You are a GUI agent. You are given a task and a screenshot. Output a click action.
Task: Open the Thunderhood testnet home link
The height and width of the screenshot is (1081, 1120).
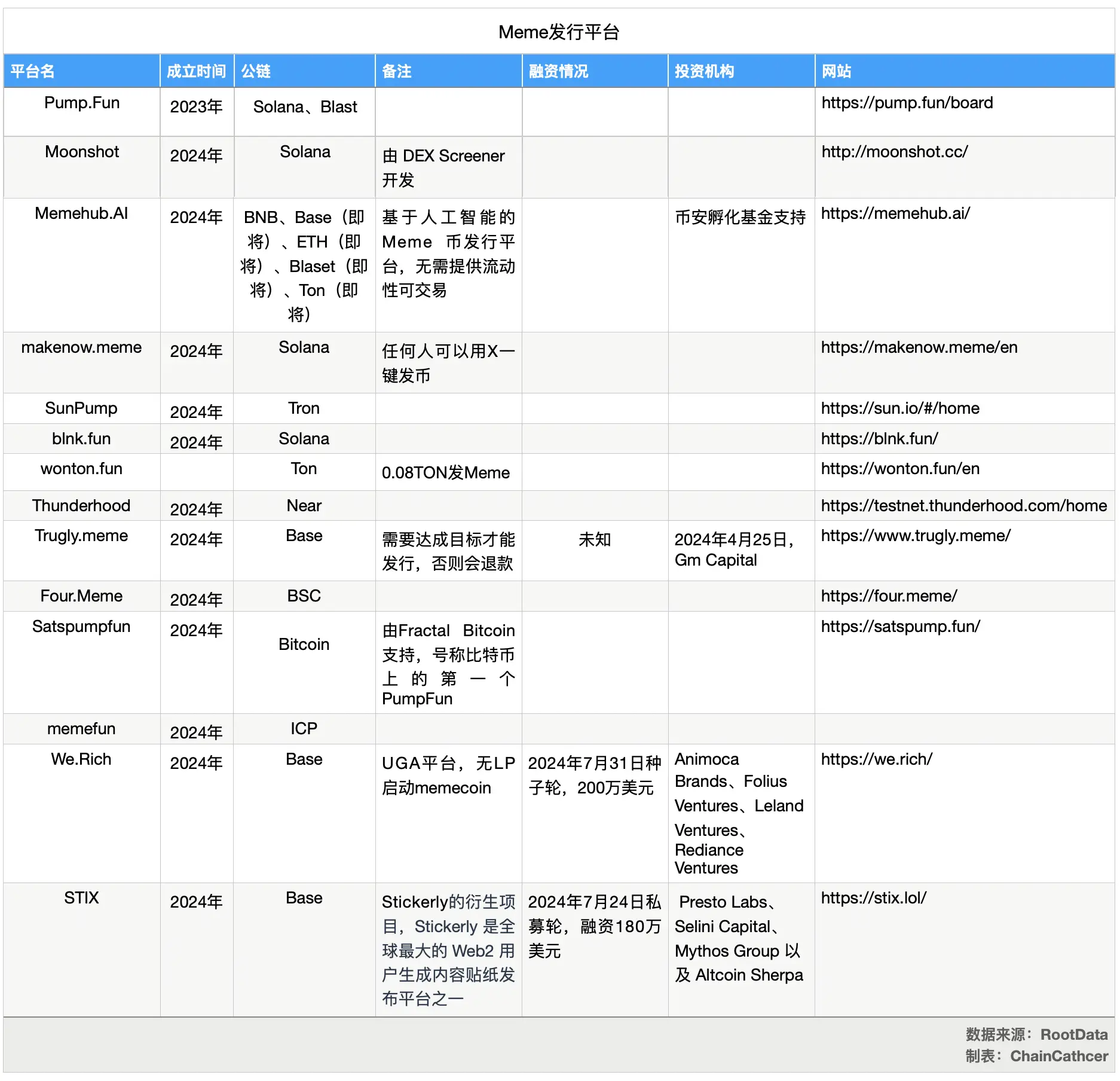pyautogui.click(x=963, y=505)
